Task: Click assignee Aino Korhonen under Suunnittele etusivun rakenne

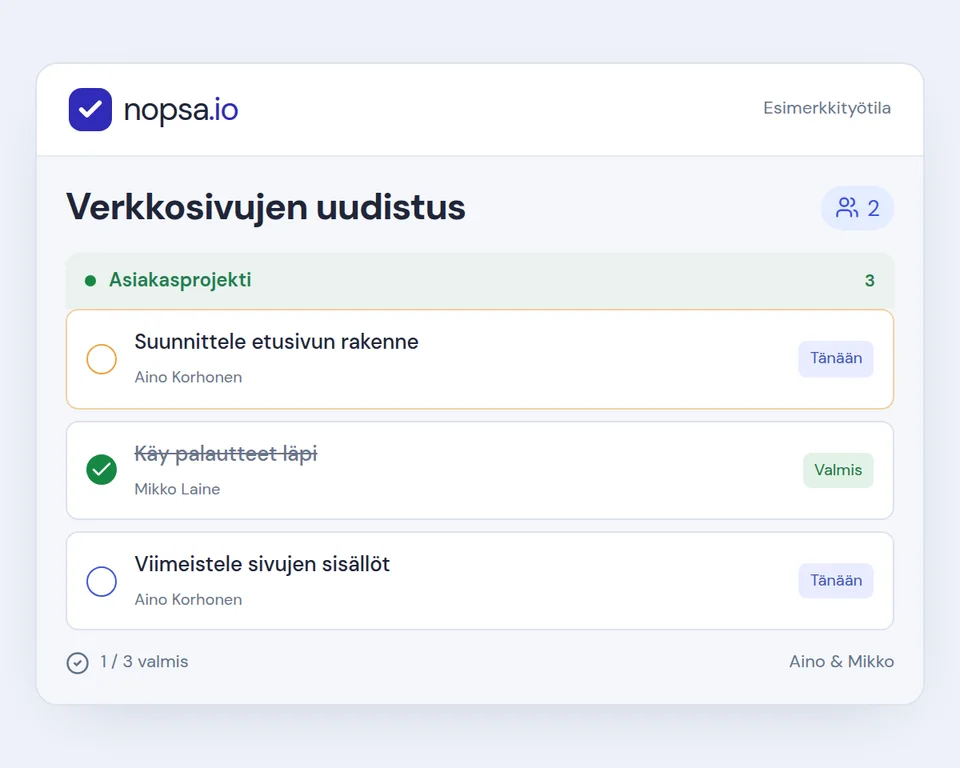Action: point(189,377)
